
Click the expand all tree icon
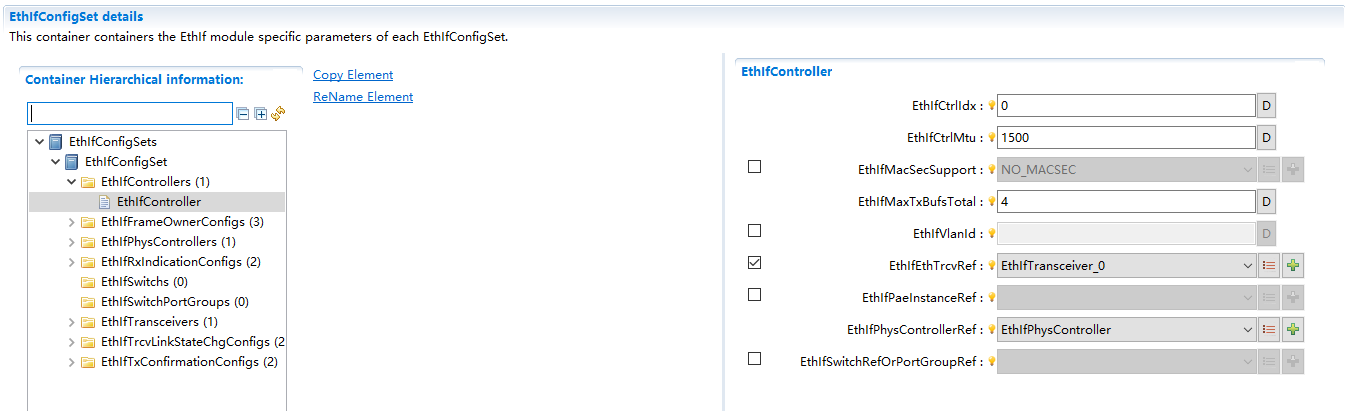click(261, 114)
